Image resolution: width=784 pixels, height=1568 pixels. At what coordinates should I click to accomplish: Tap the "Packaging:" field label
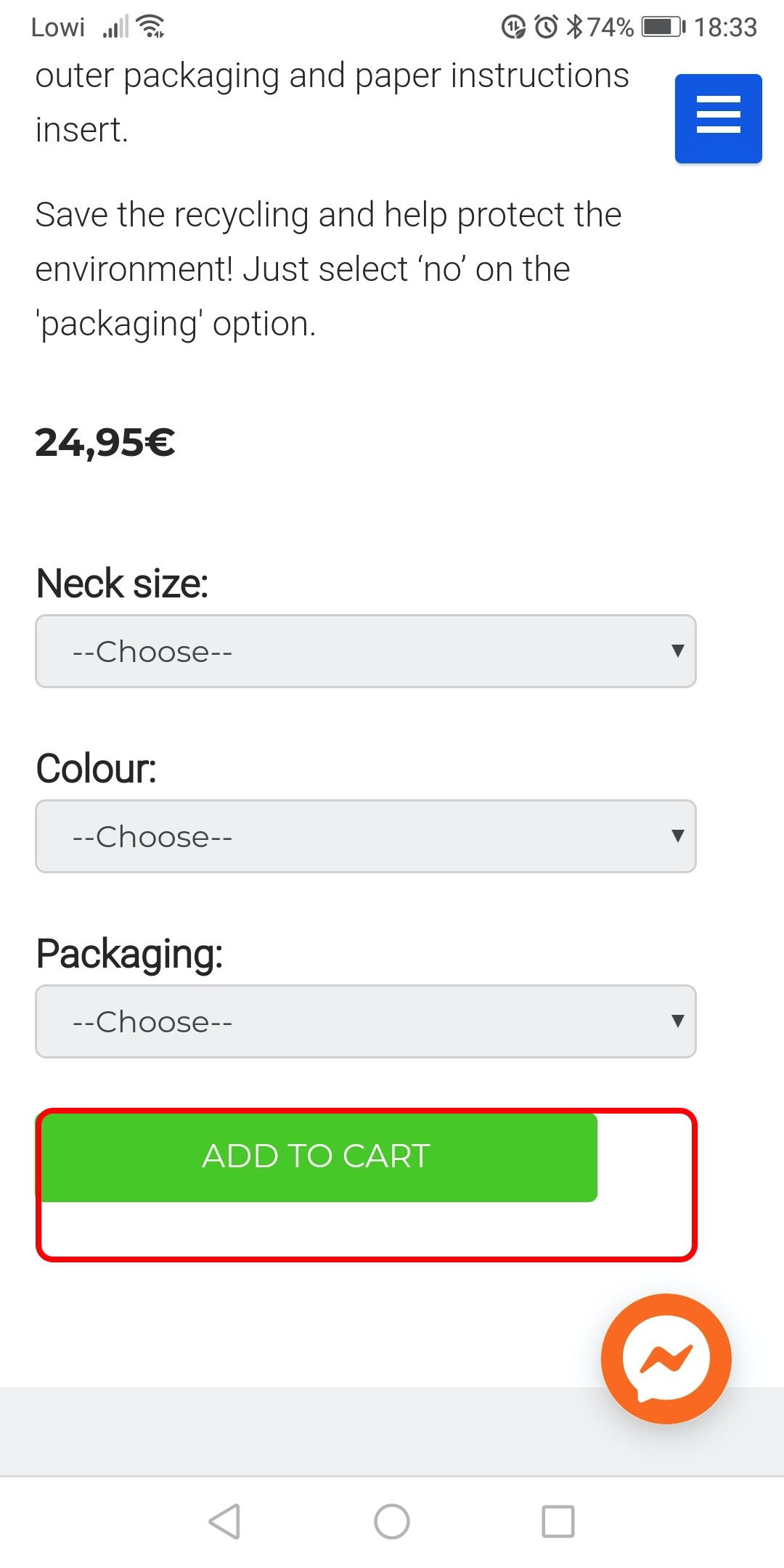[129, 953]
